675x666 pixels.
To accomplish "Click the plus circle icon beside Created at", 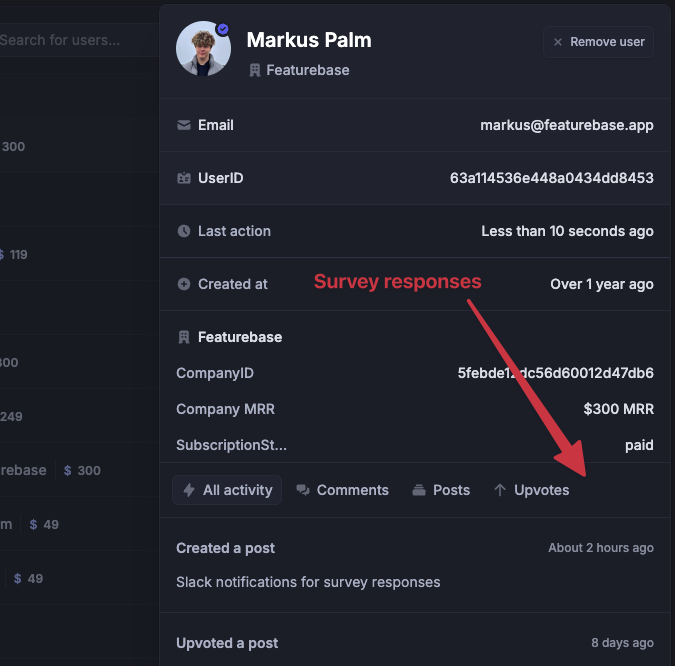I will point(184,284).
